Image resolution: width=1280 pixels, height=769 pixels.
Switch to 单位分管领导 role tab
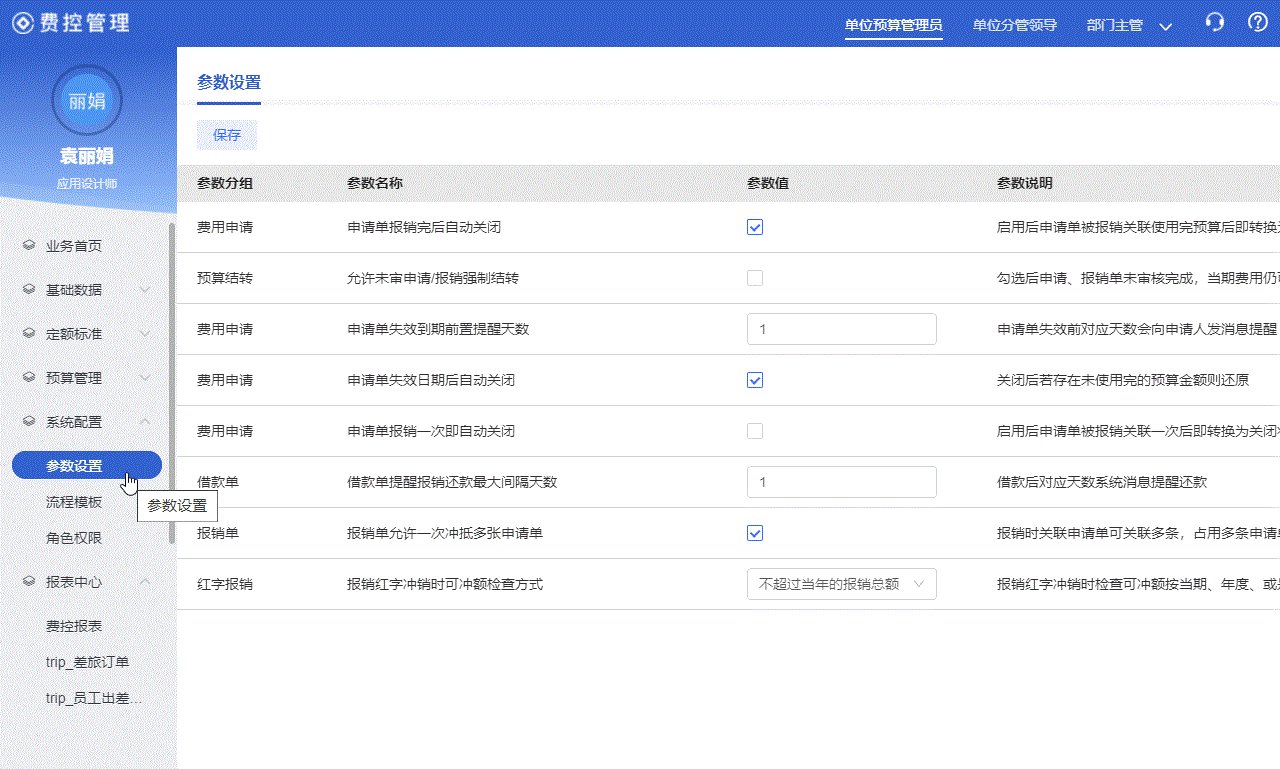click(x=1014, y=25)
